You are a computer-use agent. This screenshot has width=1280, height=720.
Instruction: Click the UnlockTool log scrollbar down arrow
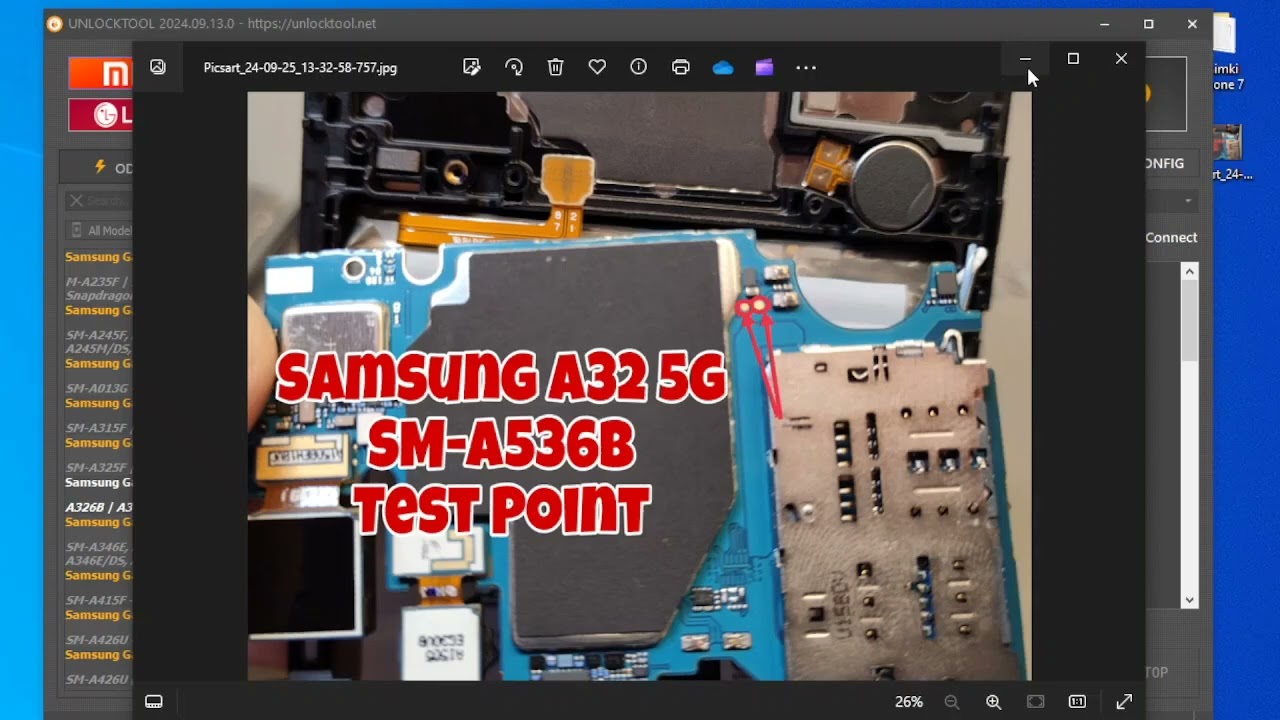(1189, 600)
